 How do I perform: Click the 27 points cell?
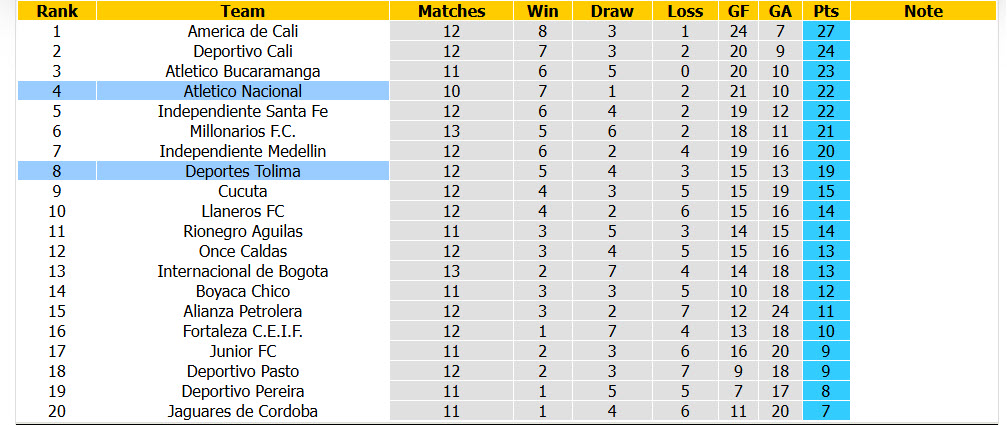click(826, 31)
